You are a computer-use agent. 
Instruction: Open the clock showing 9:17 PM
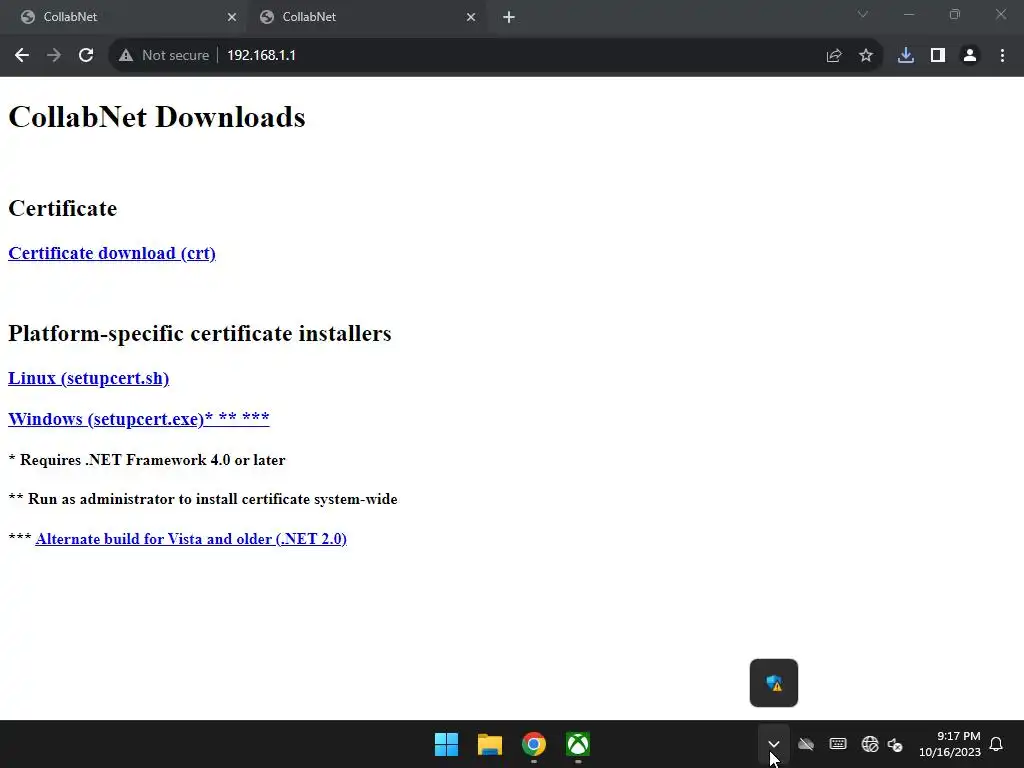(950, 744)
